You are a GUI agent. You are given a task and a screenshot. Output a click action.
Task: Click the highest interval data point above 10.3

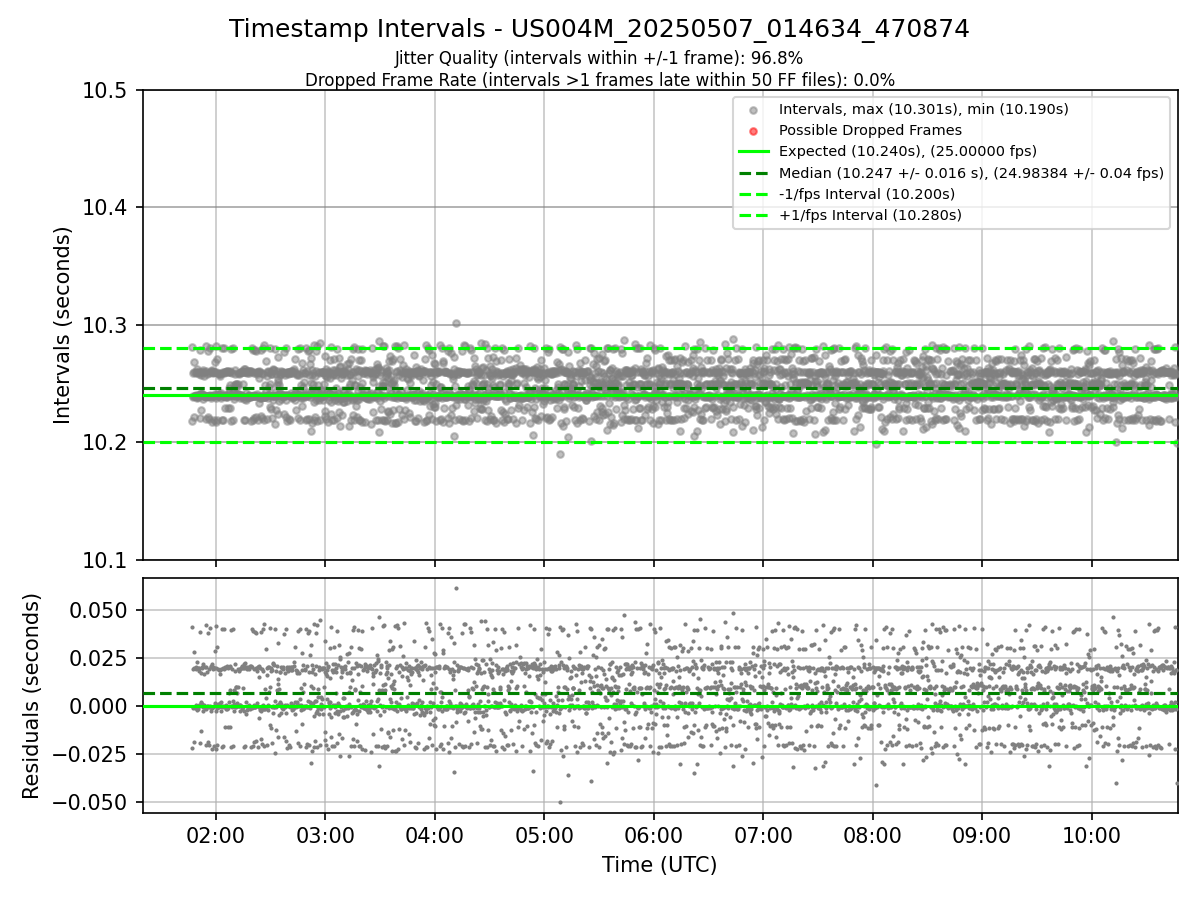coord(456,323)
